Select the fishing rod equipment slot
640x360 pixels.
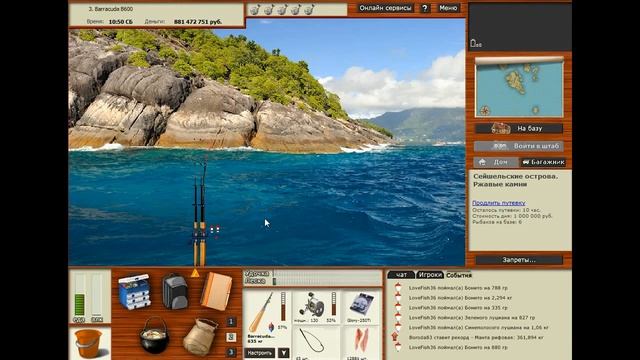coord(262,312)
